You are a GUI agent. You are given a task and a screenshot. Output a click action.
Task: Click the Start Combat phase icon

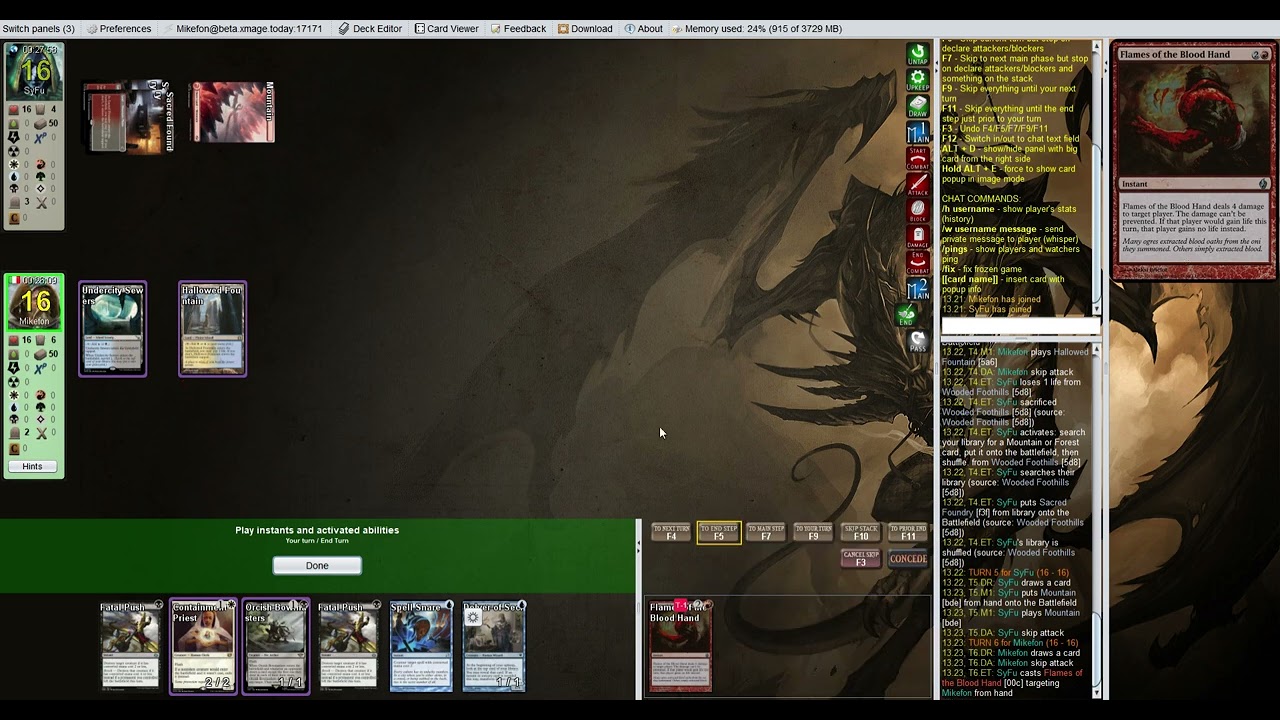click(x=917, y=158)
